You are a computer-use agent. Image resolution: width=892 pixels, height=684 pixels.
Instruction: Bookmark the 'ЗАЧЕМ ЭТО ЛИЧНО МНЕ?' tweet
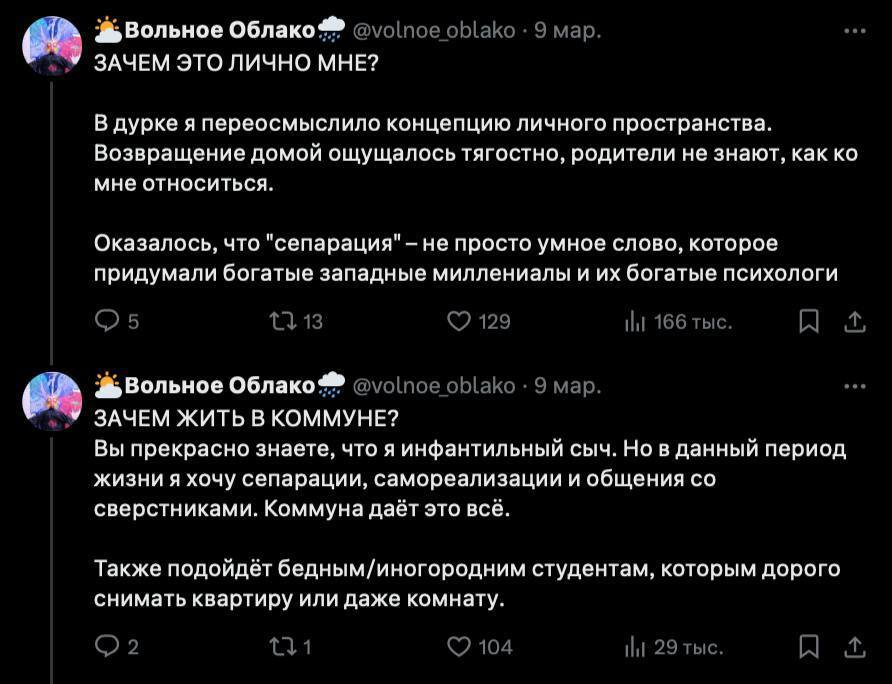810,321
